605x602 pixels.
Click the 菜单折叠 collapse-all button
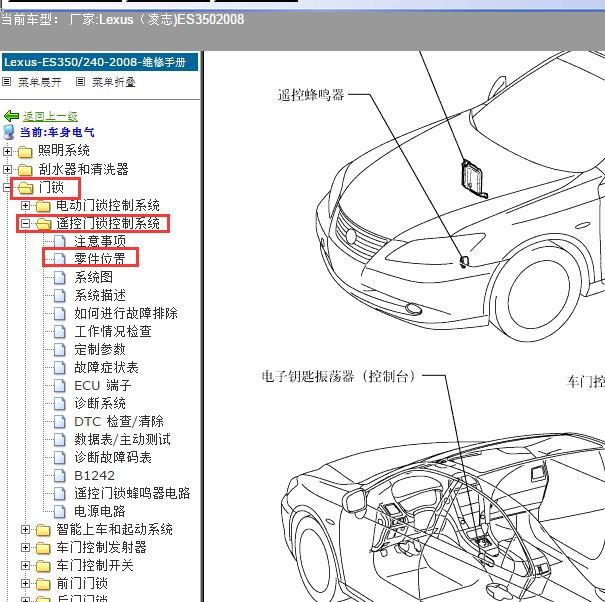113,82
